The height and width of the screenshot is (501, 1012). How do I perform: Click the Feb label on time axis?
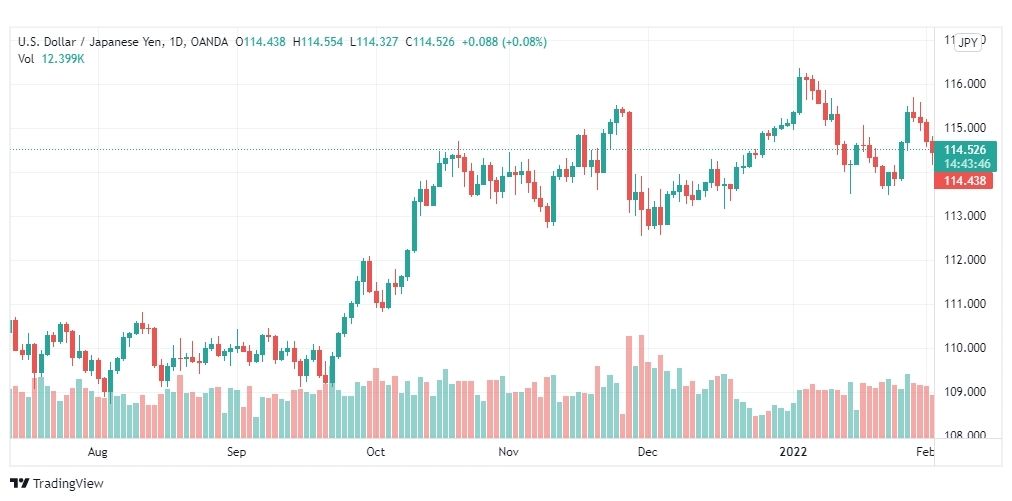click(x=925, y=452)
